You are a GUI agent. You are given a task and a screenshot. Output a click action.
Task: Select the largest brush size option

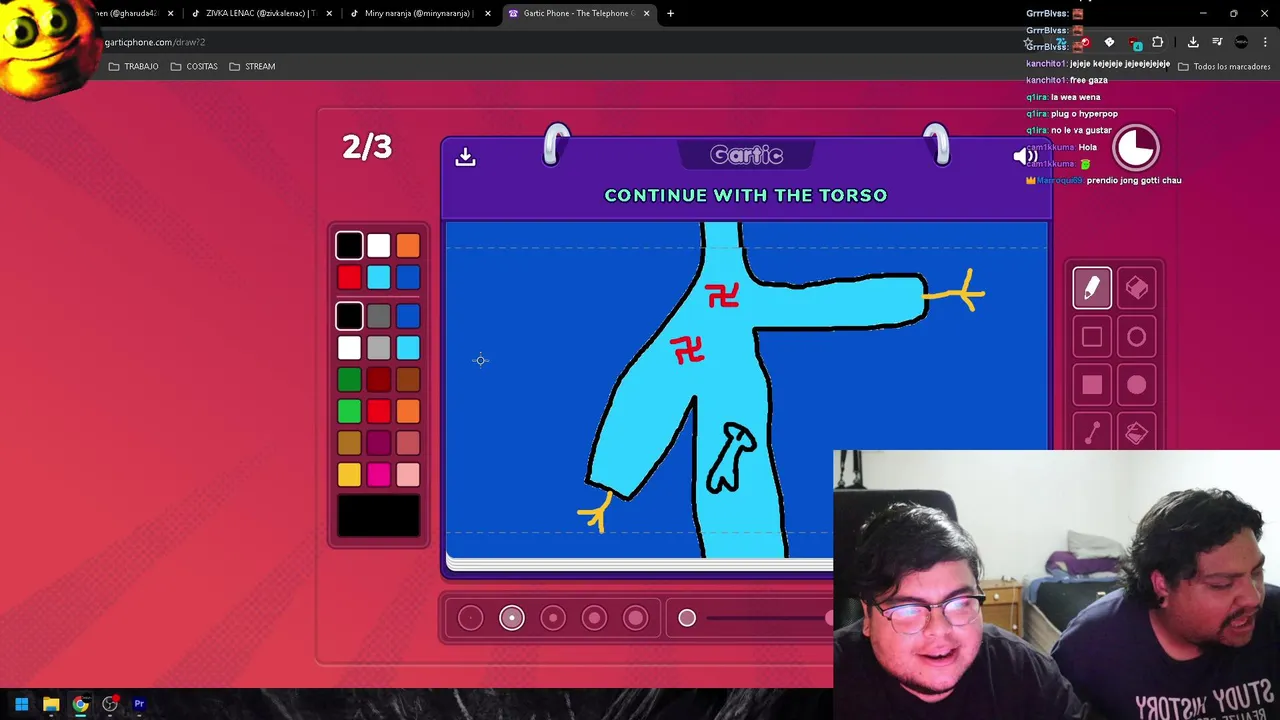[636, 618]
